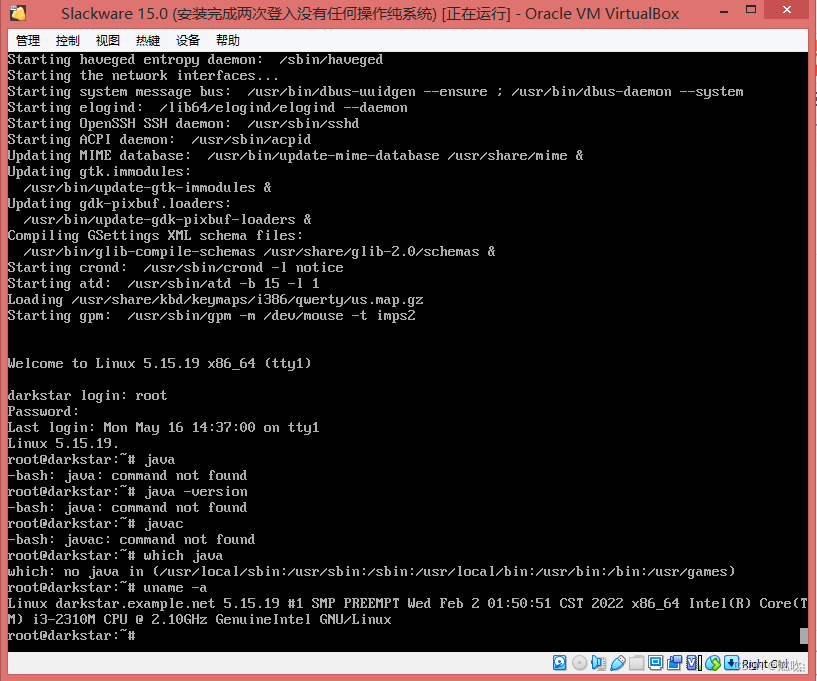The width and height of the screenshot is (817, 681).
Task: Open the 热键 menu
Action: (x=146, y=40)
